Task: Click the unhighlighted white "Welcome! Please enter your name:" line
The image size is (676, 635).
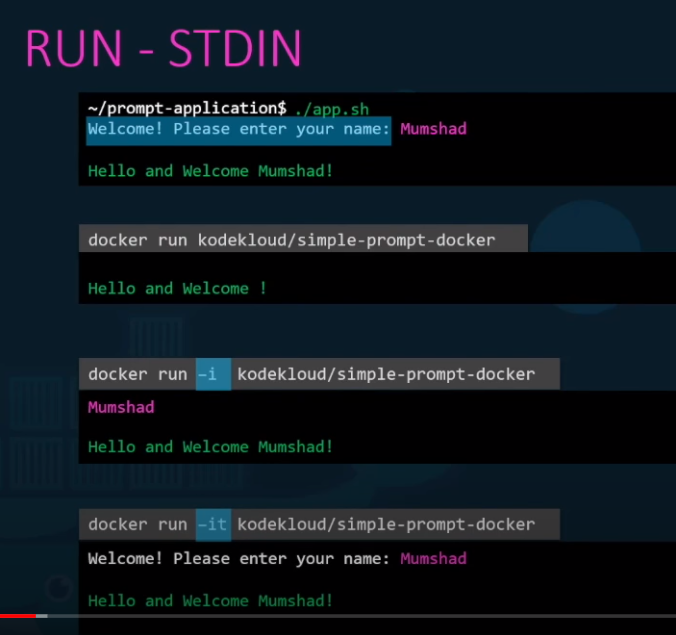Action: [x=239, y=559]
